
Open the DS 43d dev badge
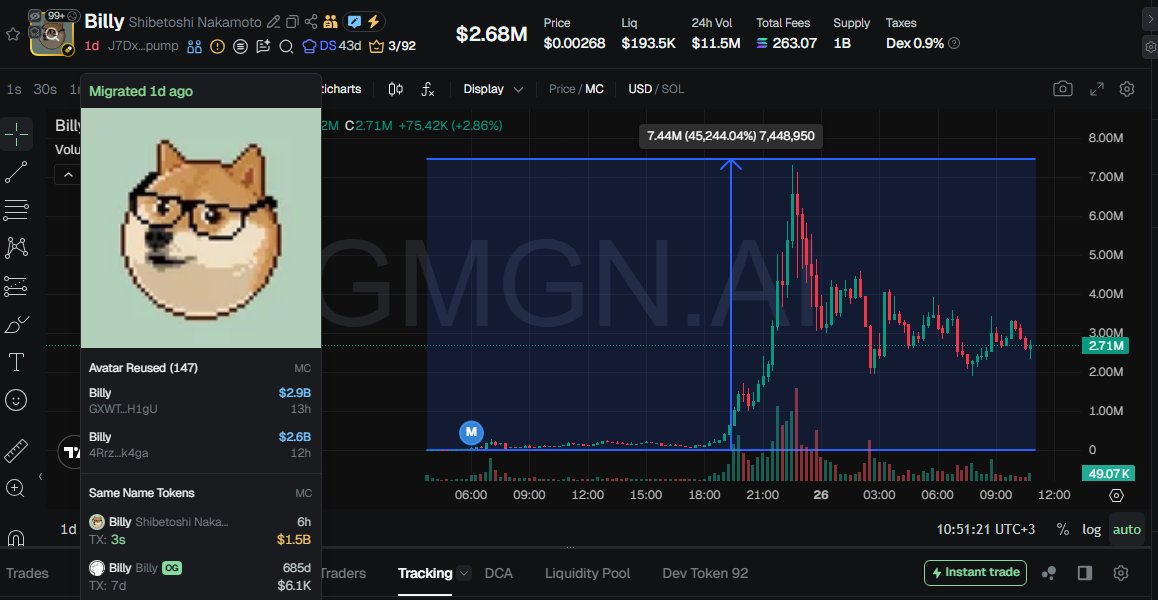[332, 47]
